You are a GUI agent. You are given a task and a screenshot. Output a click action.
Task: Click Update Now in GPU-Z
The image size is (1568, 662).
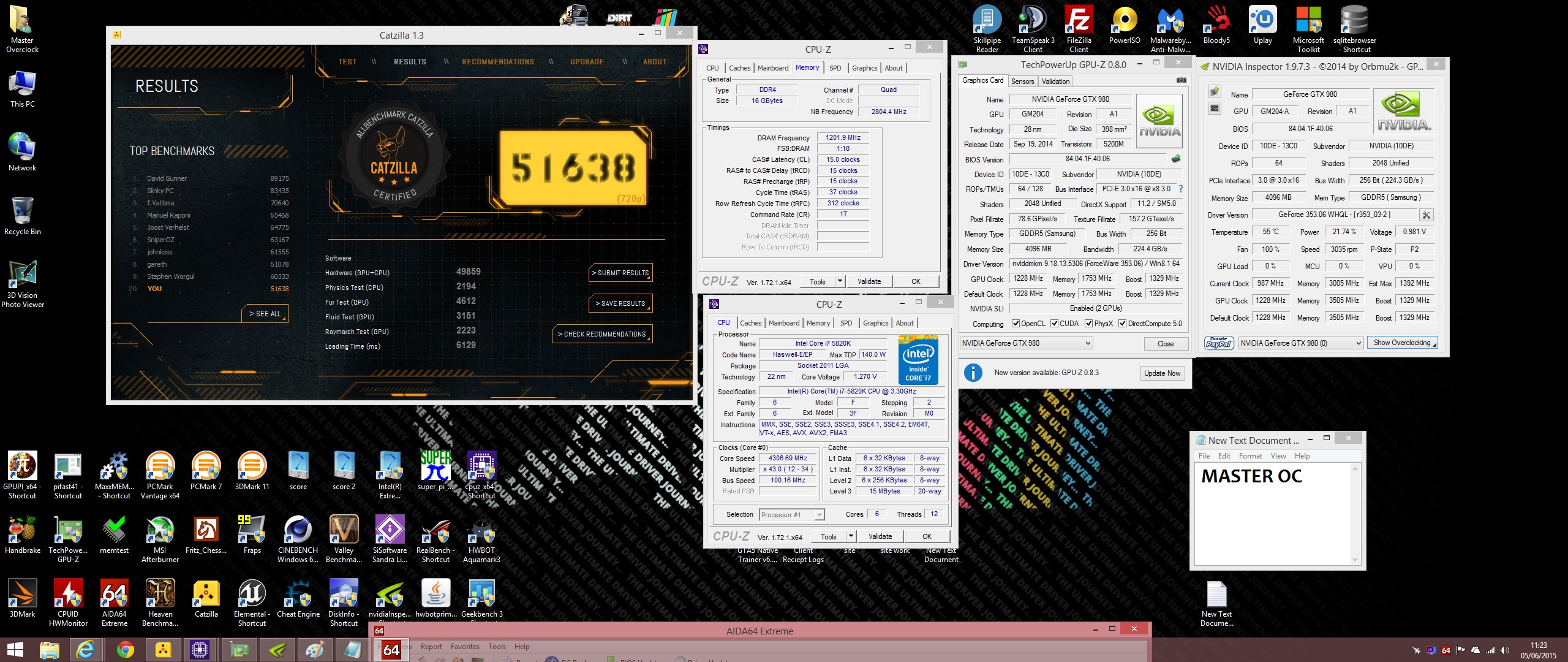[1162, 373]
